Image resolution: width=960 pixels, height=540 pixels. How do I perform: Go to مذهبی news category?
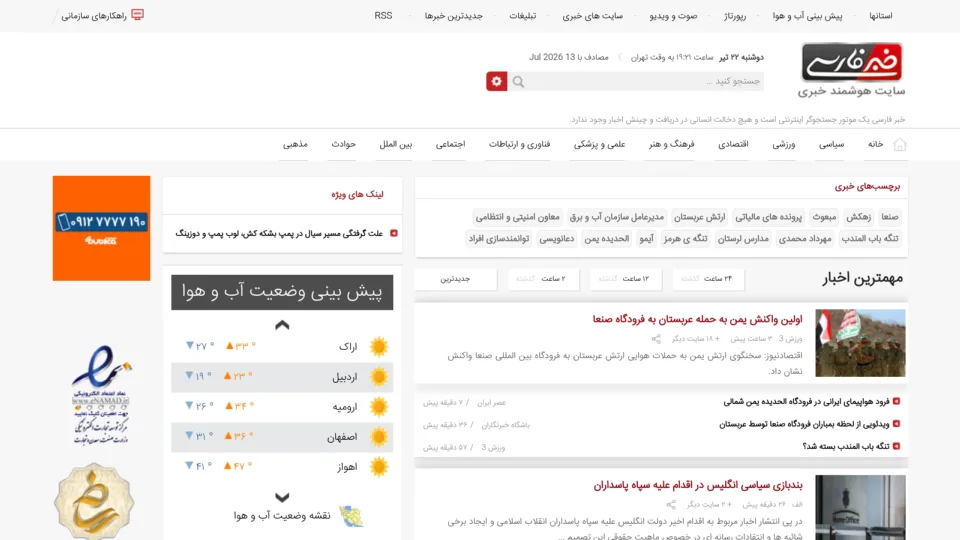295,144
